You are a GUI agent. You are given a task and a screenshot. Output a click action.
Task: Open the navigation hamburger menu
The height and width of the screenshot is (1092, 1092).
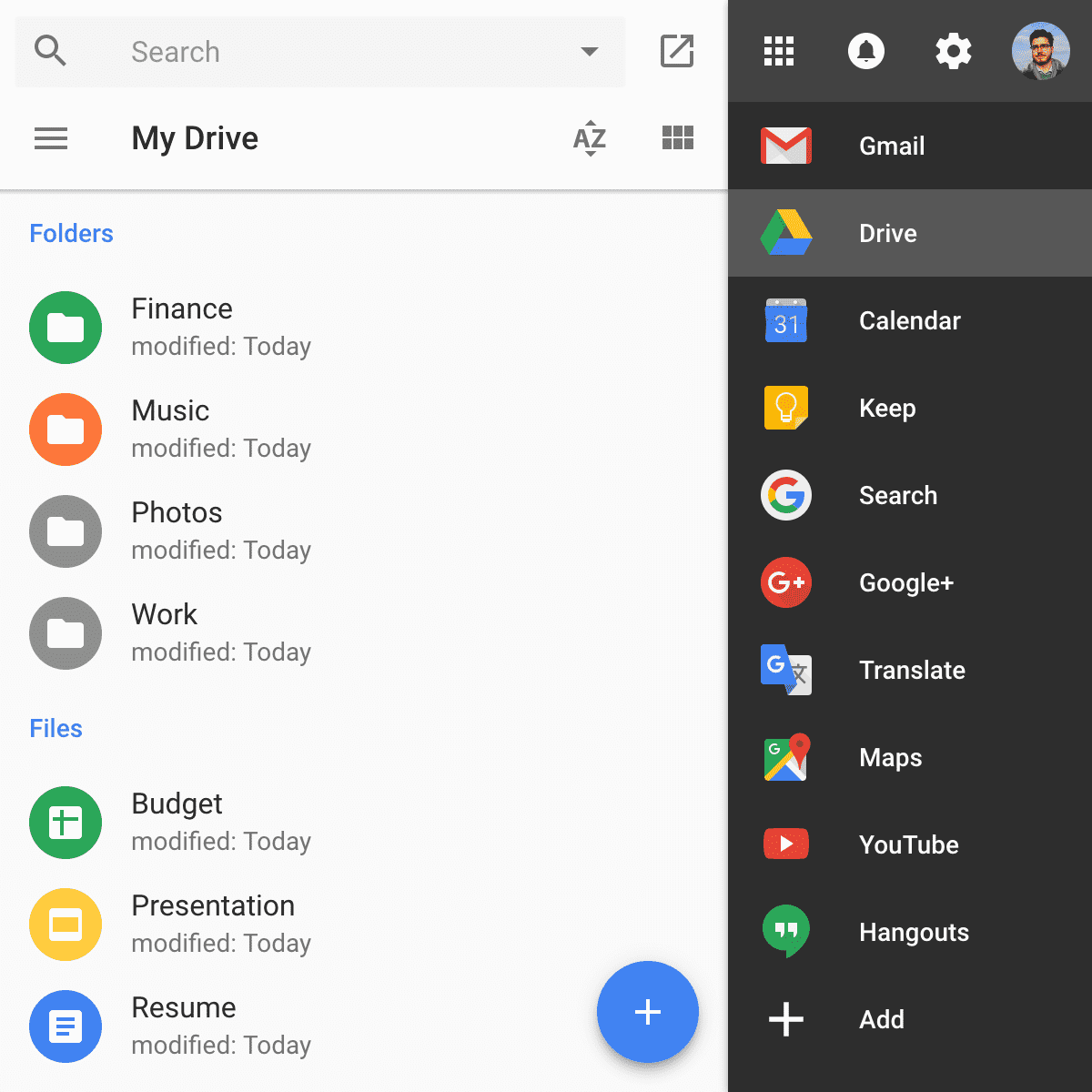click(51, 138)
